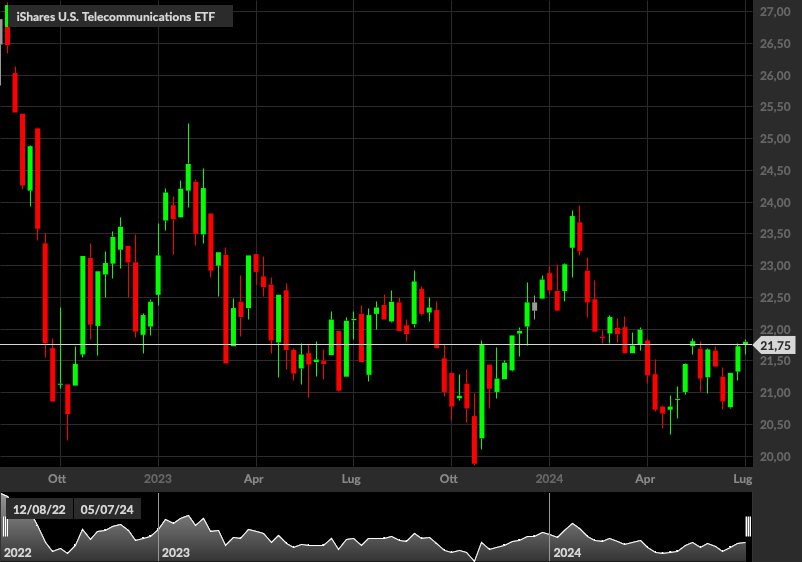This screenshot has width=802, height=562.
Task: Click the 23,50 price axis label
Action: tap(775, 234)
